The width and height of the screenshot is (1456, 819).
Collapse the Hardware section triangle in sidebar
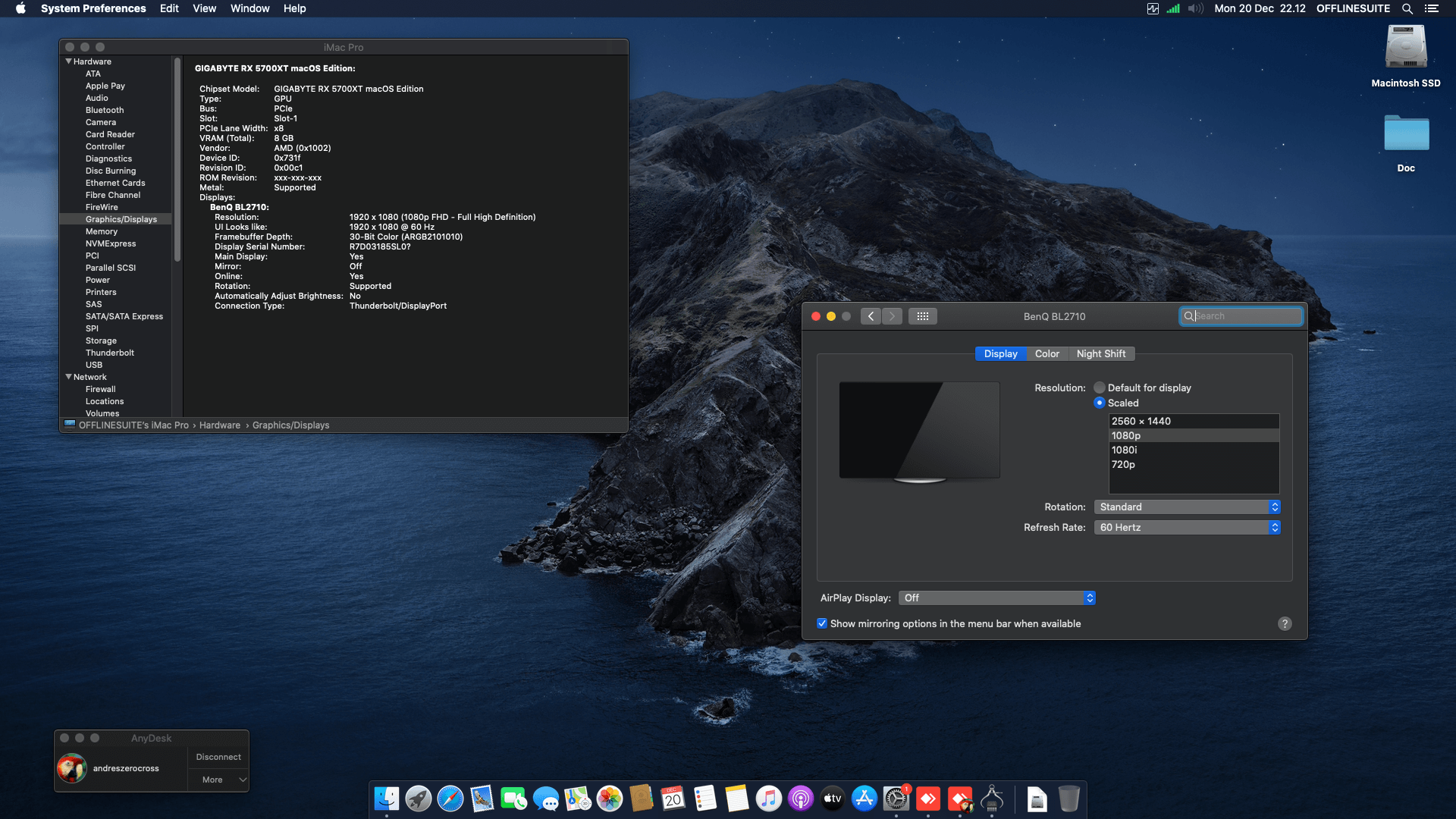pos(69,61)
